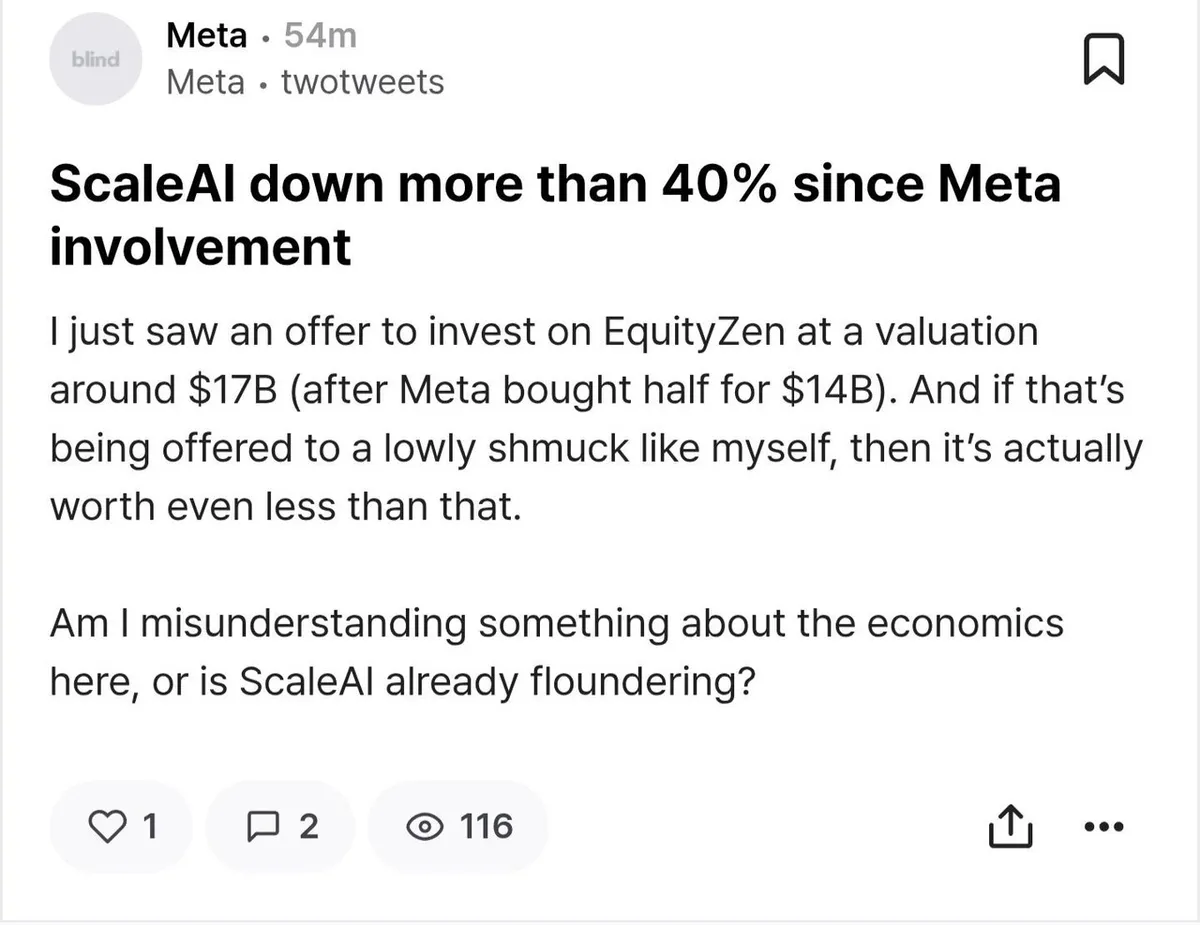Click the "Am I misunderstanding" paragraph
The height and width of the screenshot is (925, 1200).
[555, 652]
